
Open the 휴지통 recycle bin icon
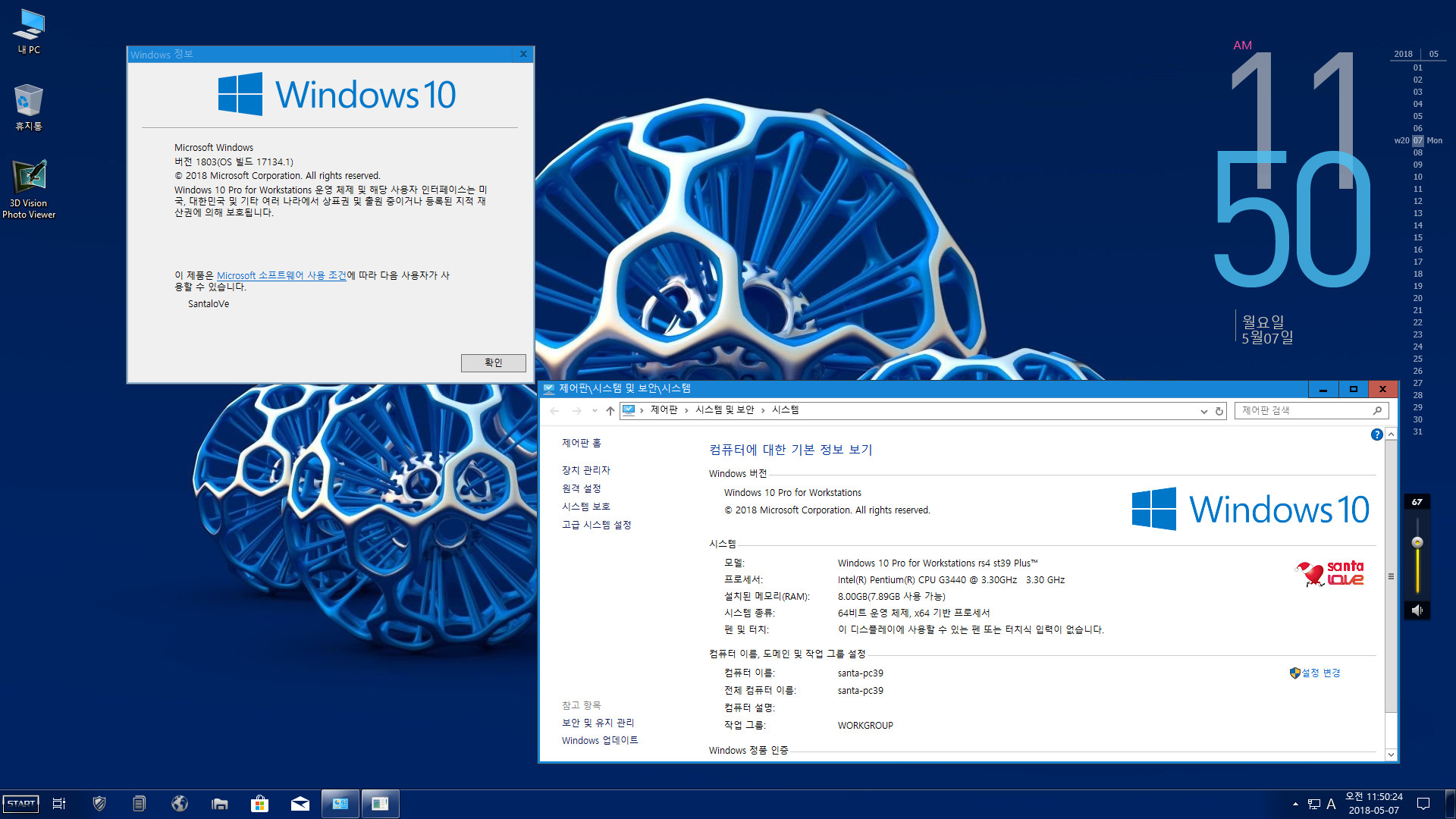coord(29,108)
